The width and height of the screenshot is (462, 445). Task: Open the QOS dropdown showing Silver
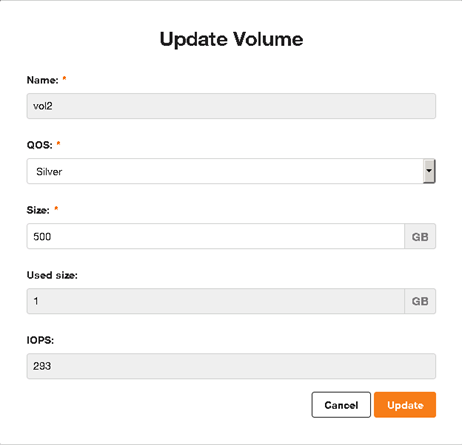click(x=231, y=171)
